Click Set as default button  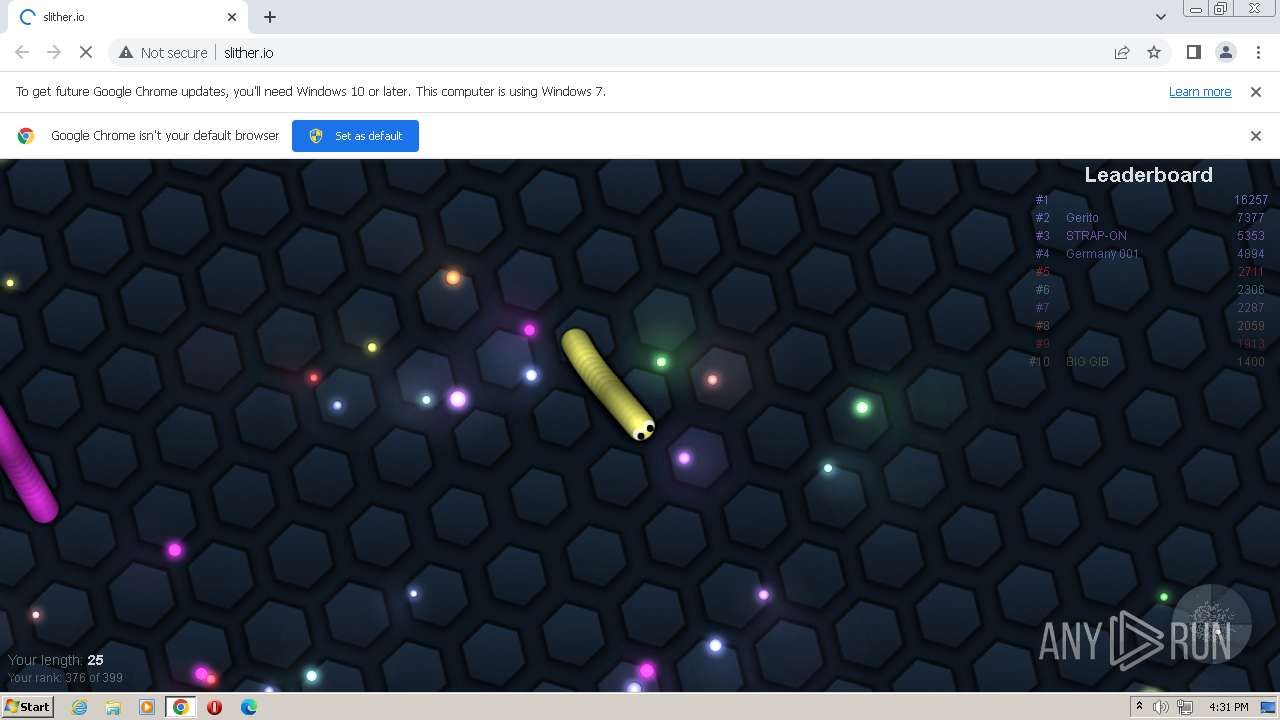(355, 136)
